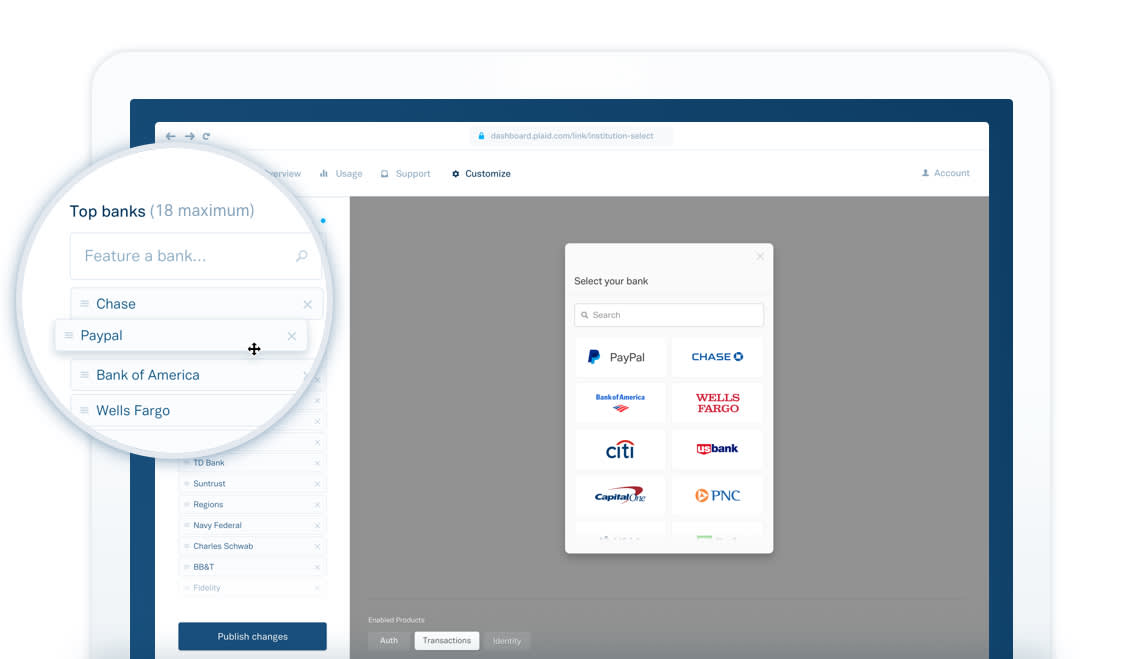Choose the Bank of America tile
Image resolution: width=1137 pixels, height=659 pixels.
pos(620,403)
